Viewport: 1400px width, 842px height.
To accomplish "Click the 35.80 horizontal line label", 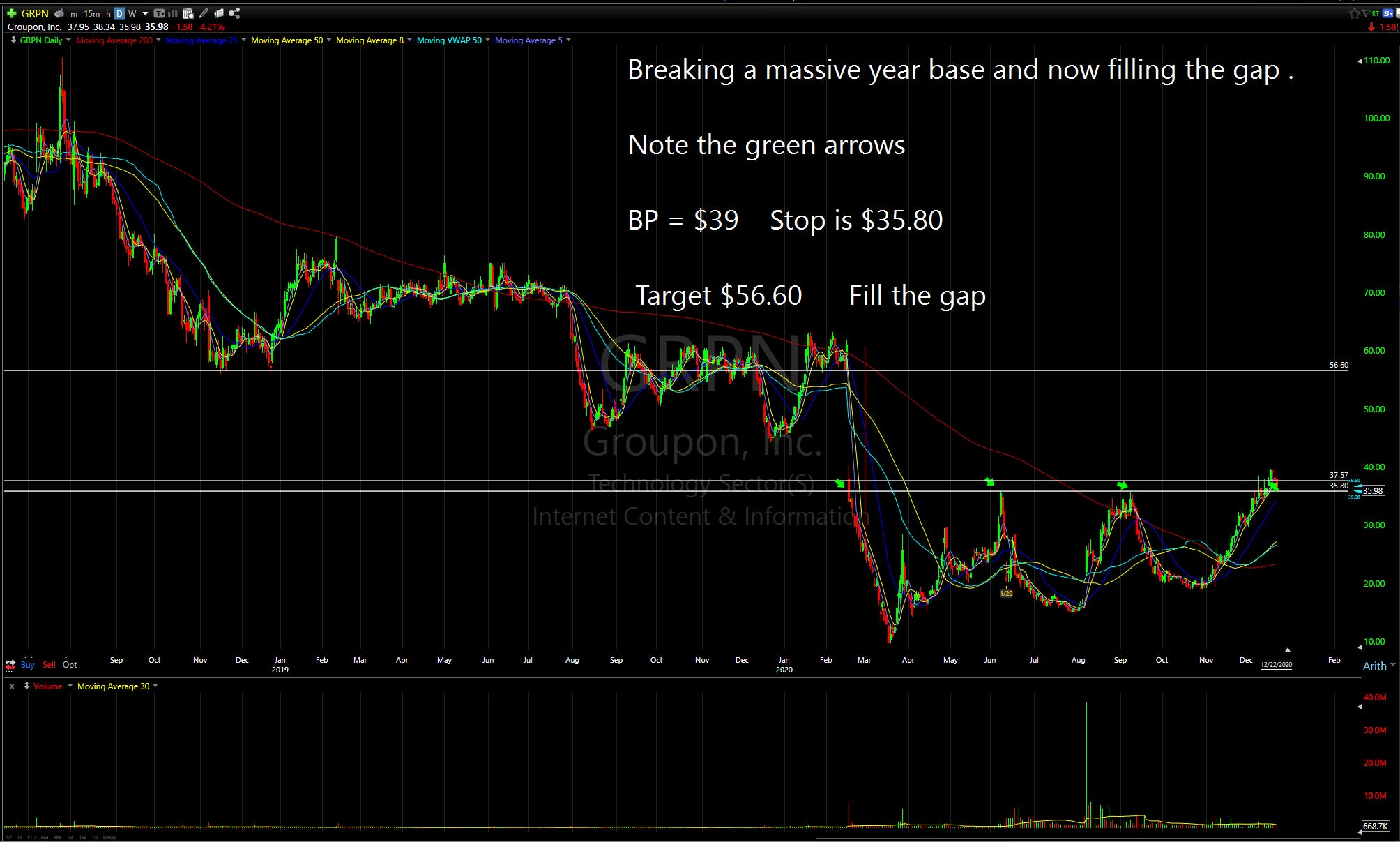I will (1339, 486).
